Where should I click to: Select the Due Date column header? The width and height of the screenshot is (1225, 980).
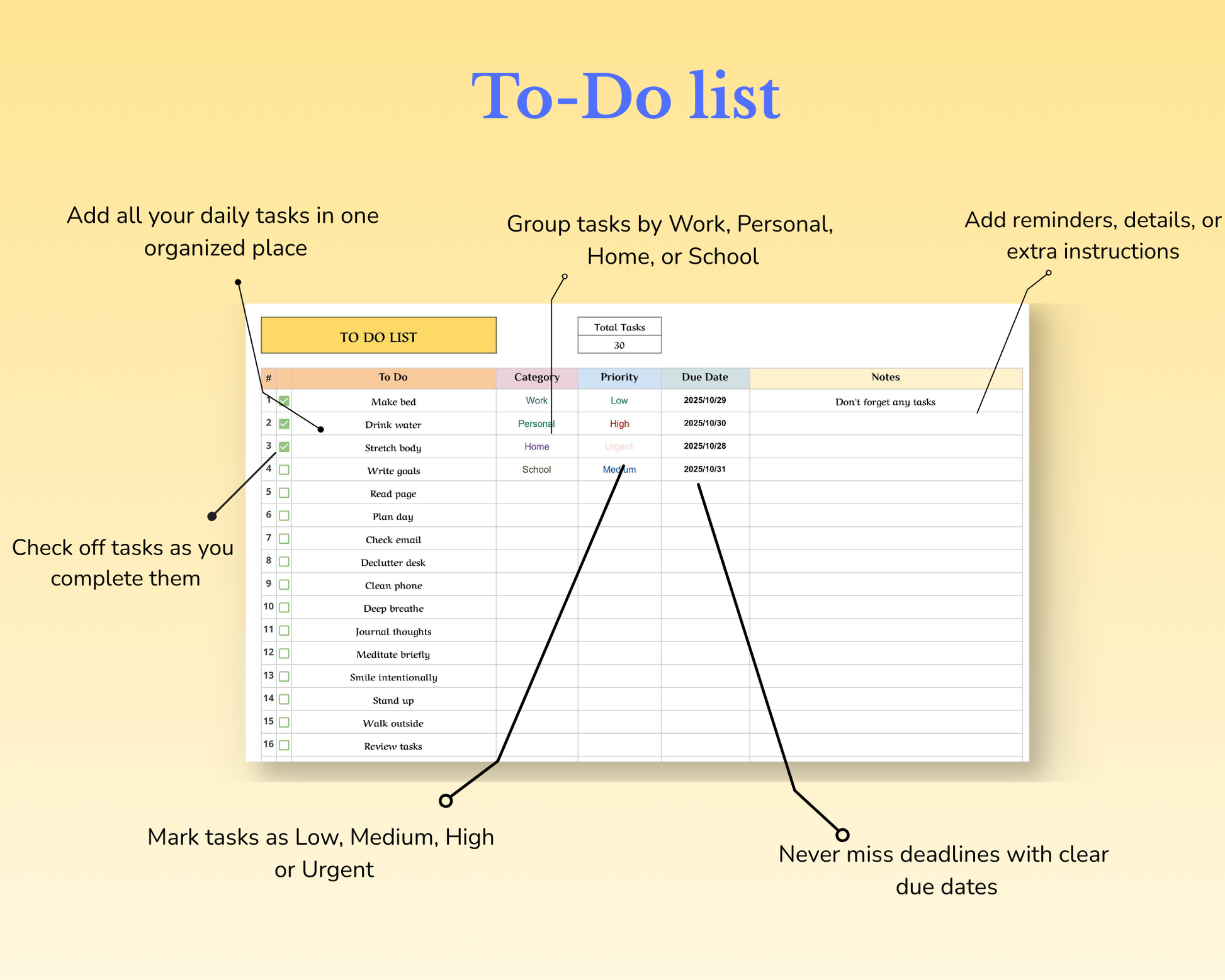point(704,378)
